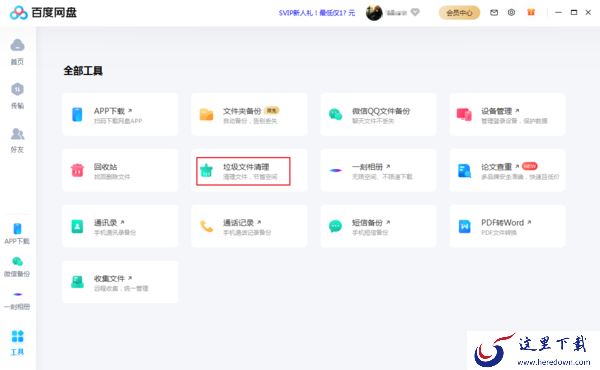The height and width of the screenshot is (370, 600).
Task: Open the settings gear icon in title bar
Action: 511,13
